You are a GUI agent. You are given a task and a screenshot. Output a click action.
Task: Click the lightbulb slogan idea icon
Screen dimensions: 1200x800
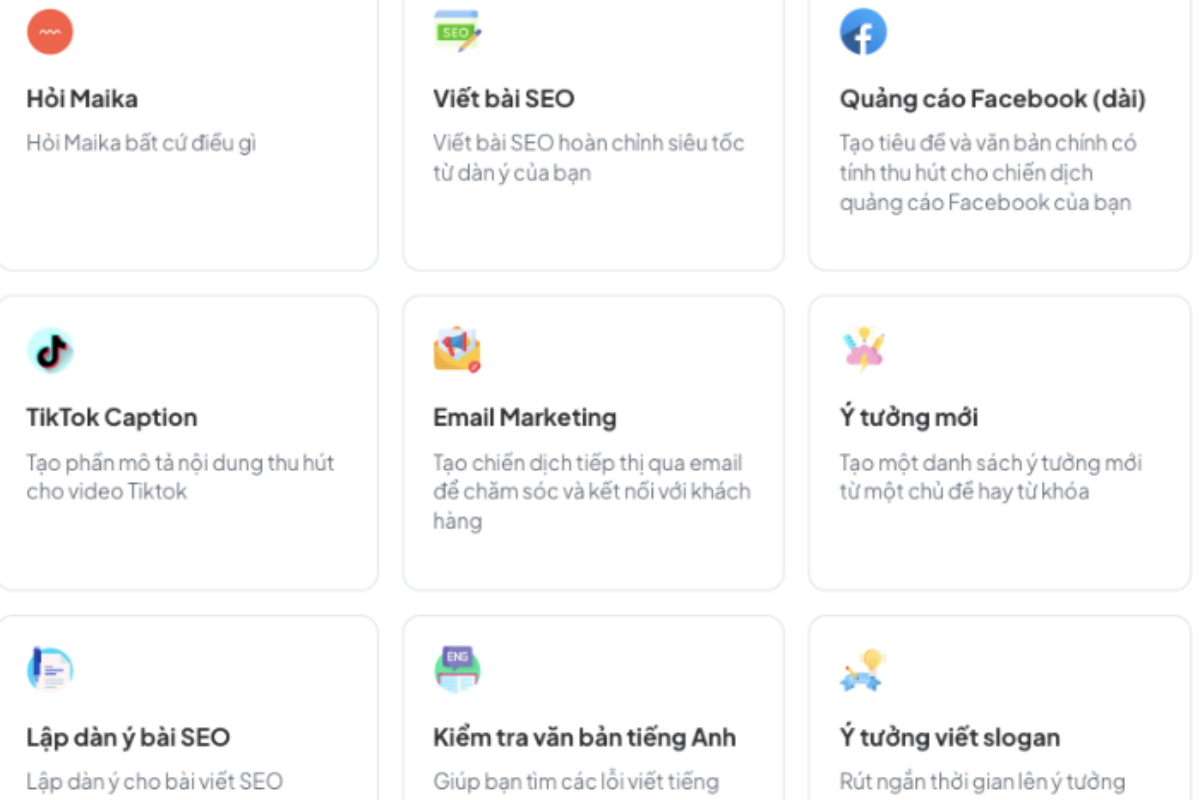863,669
